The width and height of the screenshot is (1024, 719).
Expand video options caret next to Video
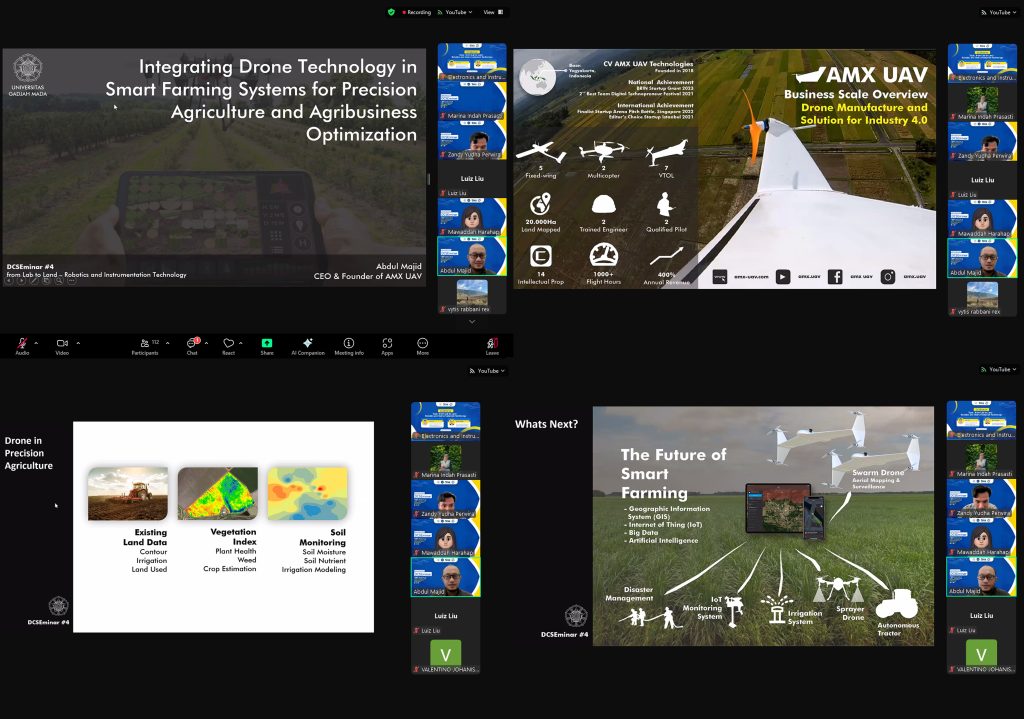pos(78,343)
